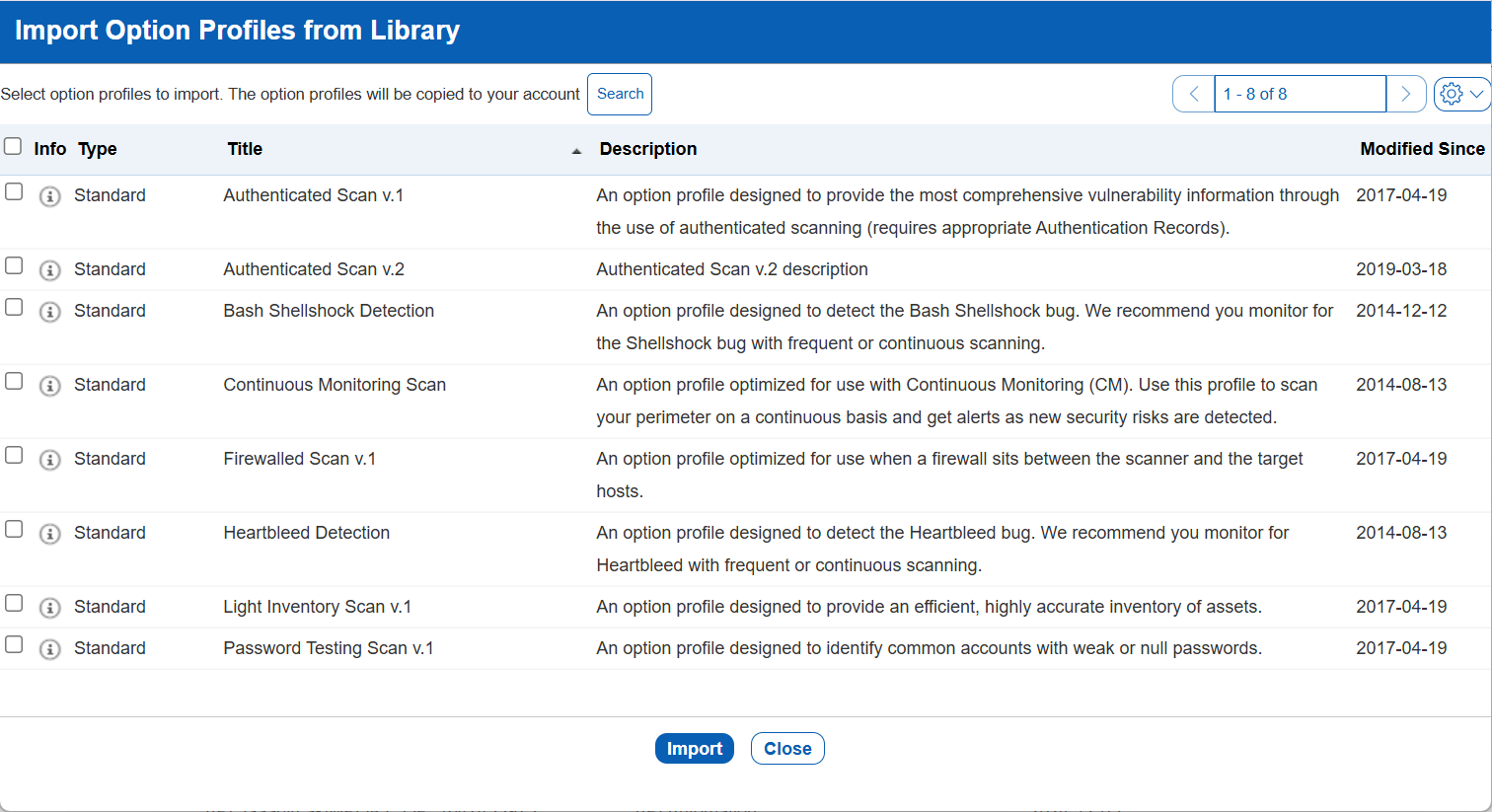Open info icon for Authenticated Scan v.2
1492x812 pixels.
point(49,270)
